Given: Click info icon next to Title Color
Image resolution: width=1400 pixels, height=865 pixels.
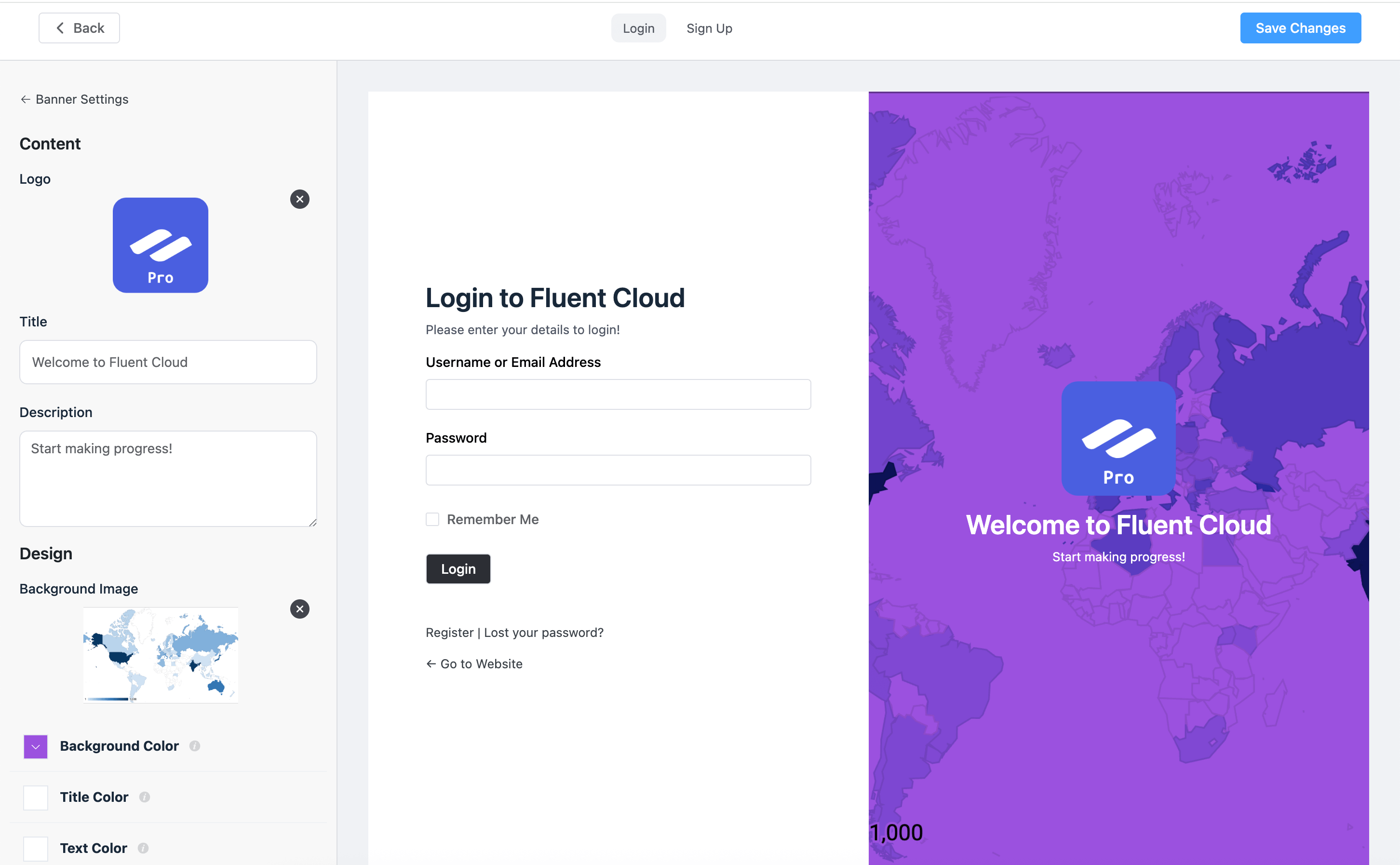Looking at the screenshot, I should coord(145,797).
